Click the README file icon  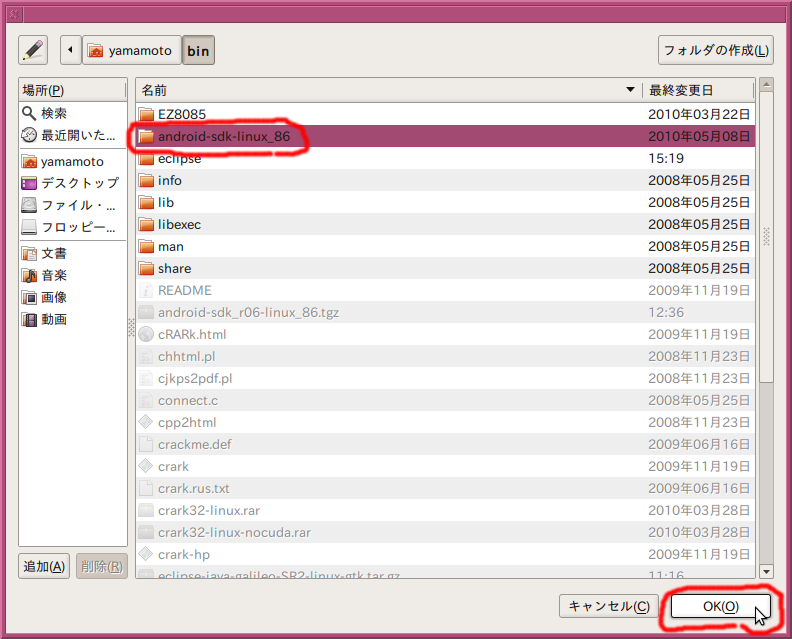[x=146, y=290]
